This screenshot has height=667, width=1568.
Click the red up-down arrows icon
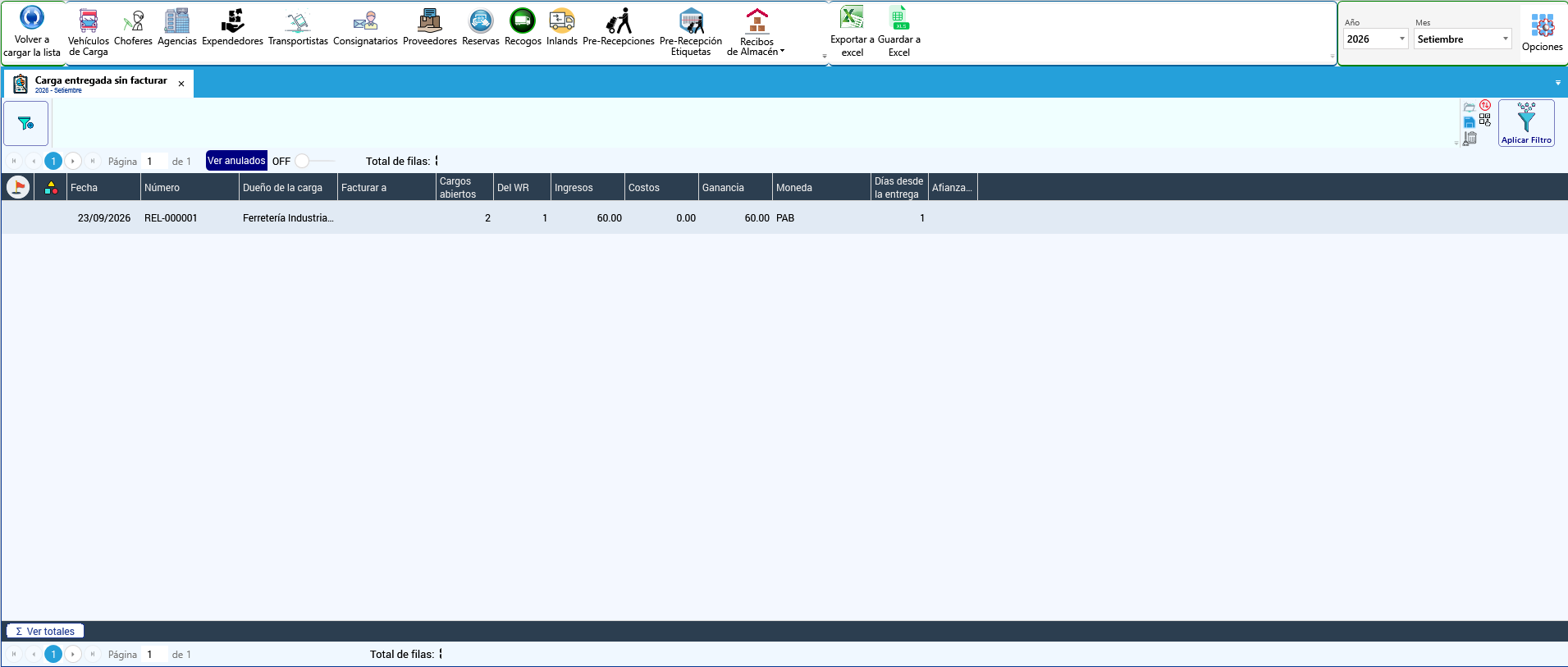pos(1485,105)
